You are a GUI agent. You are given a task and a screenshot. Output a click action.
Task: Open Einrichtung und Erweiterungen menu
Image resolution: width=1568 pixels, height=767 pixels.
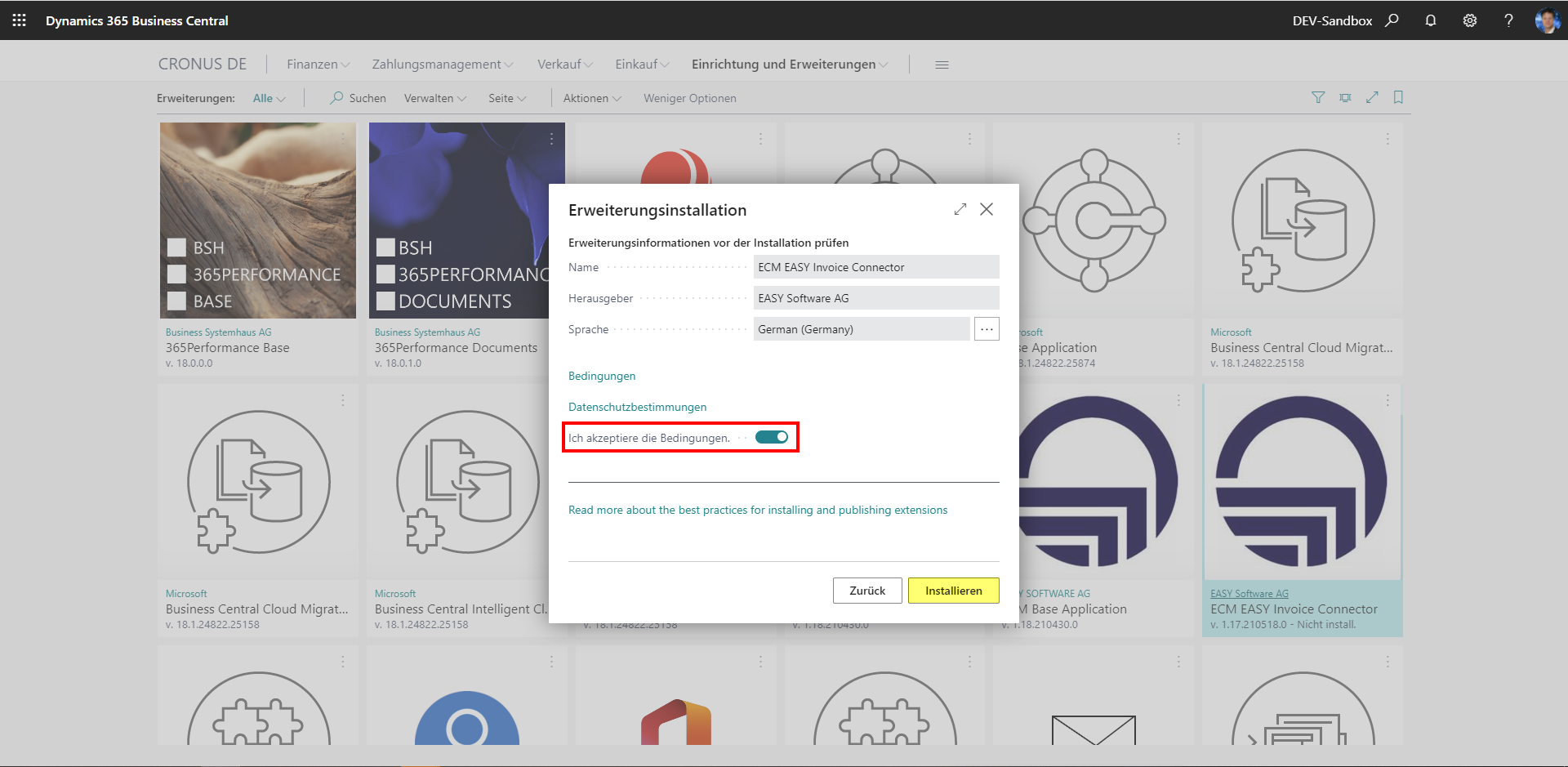789,65
